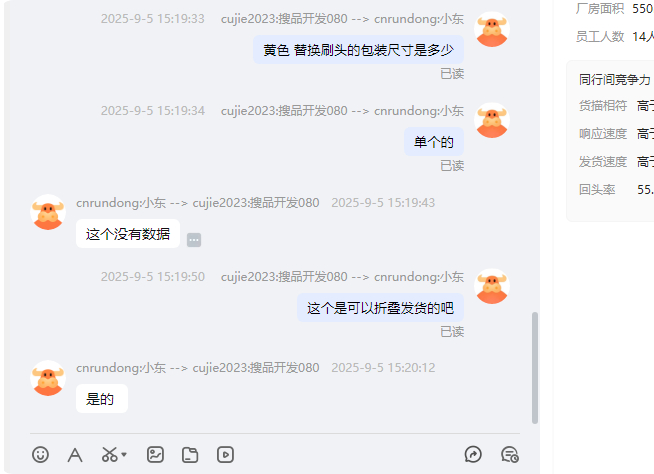The height and width of the screenshot is (474, 654).
Task: Click 已读 under the 单个的 message
Action: (x=452, y=166)
